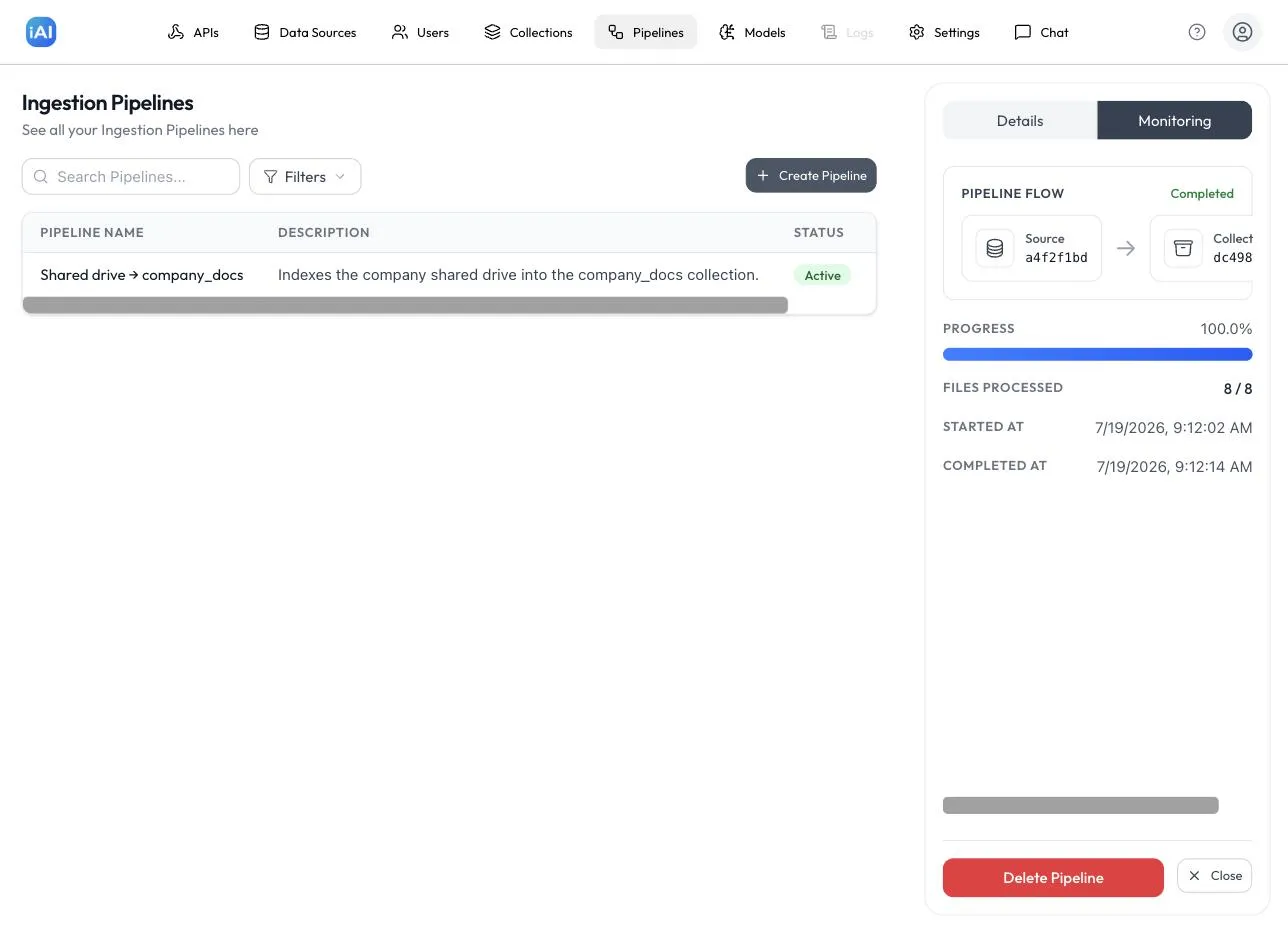Click the side panel horizontal scrollbar
The height and width of the screenshot is (933, 1288).
tap(1081, 805)
